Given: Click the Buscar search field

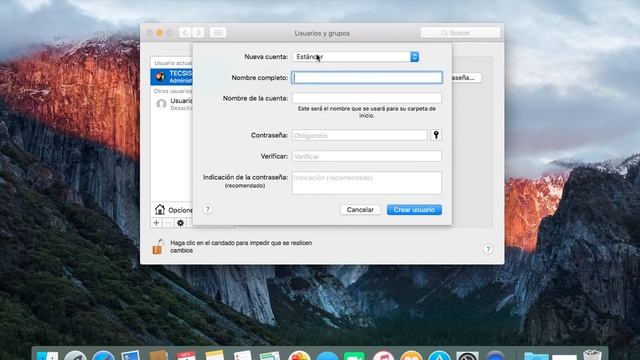Looking at the screenshot, I should (460, 33).
